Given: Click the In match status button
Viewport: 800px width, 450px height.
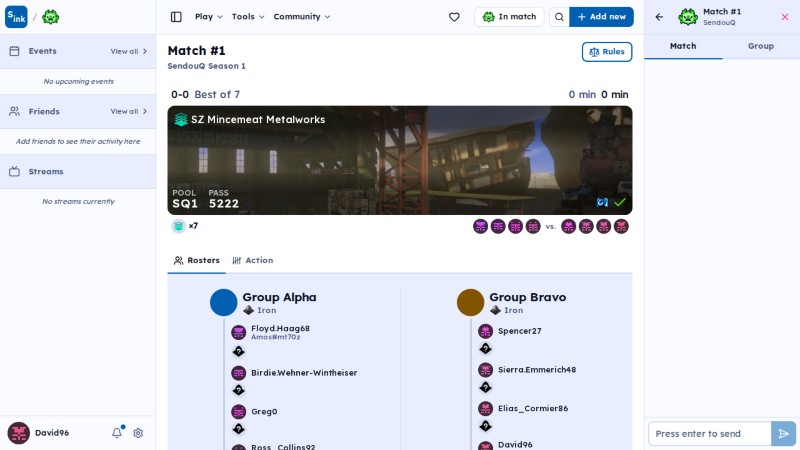Looking at the screenshot, I should pyautogui.click(x=509, y=17).
